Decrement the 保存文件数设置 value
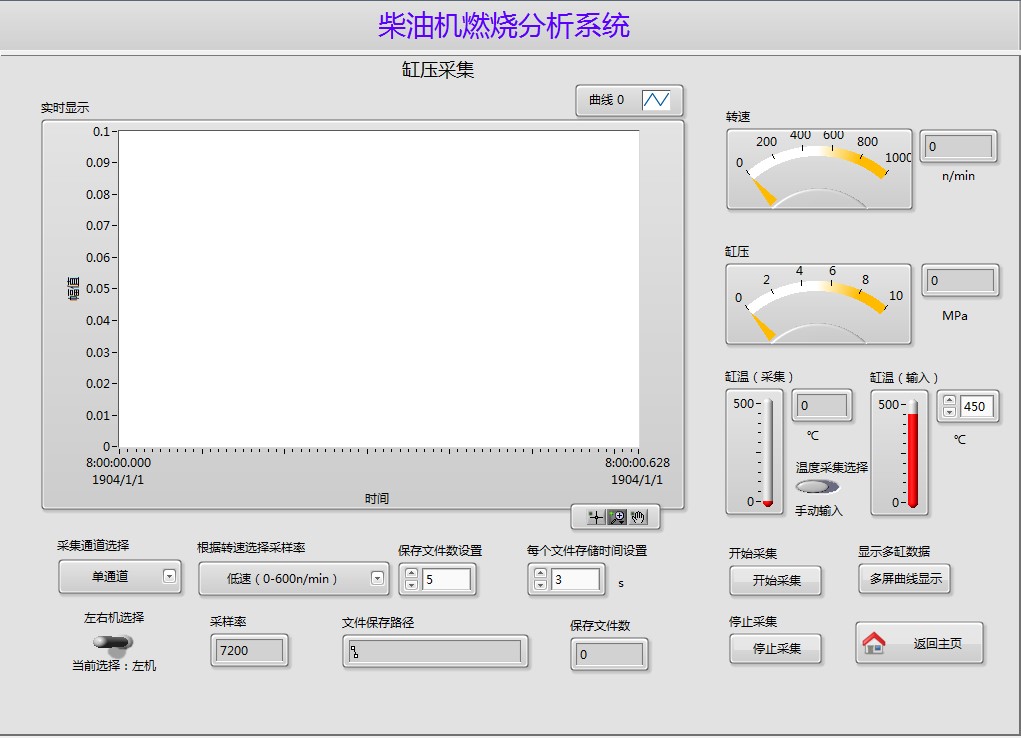1021x738 pixels. pos(412,584)
